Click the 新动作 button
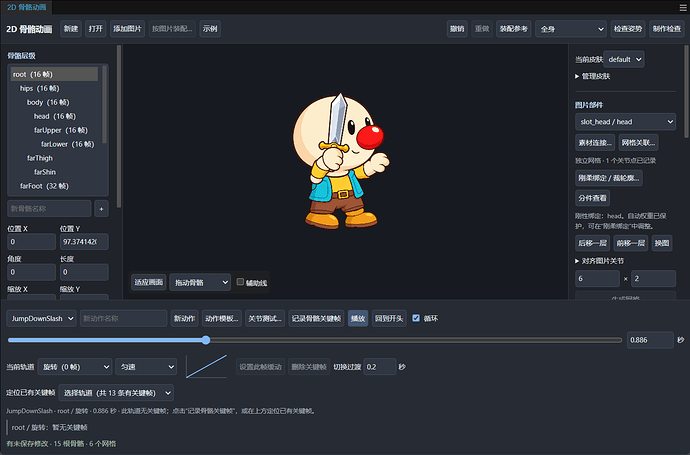 click(x=184, y=319)
